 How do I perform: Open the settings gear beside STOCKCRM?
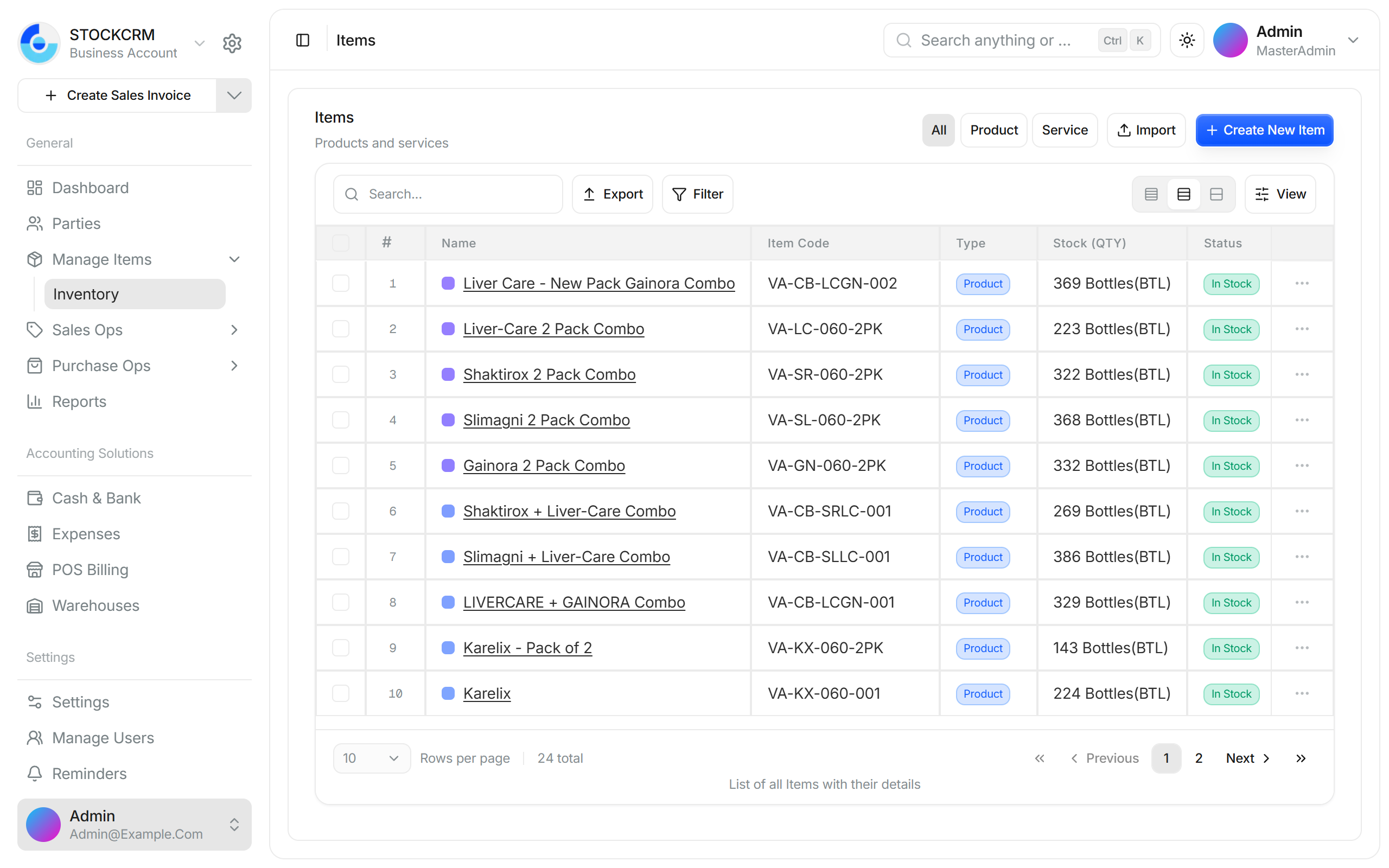(x=232, y=43)
